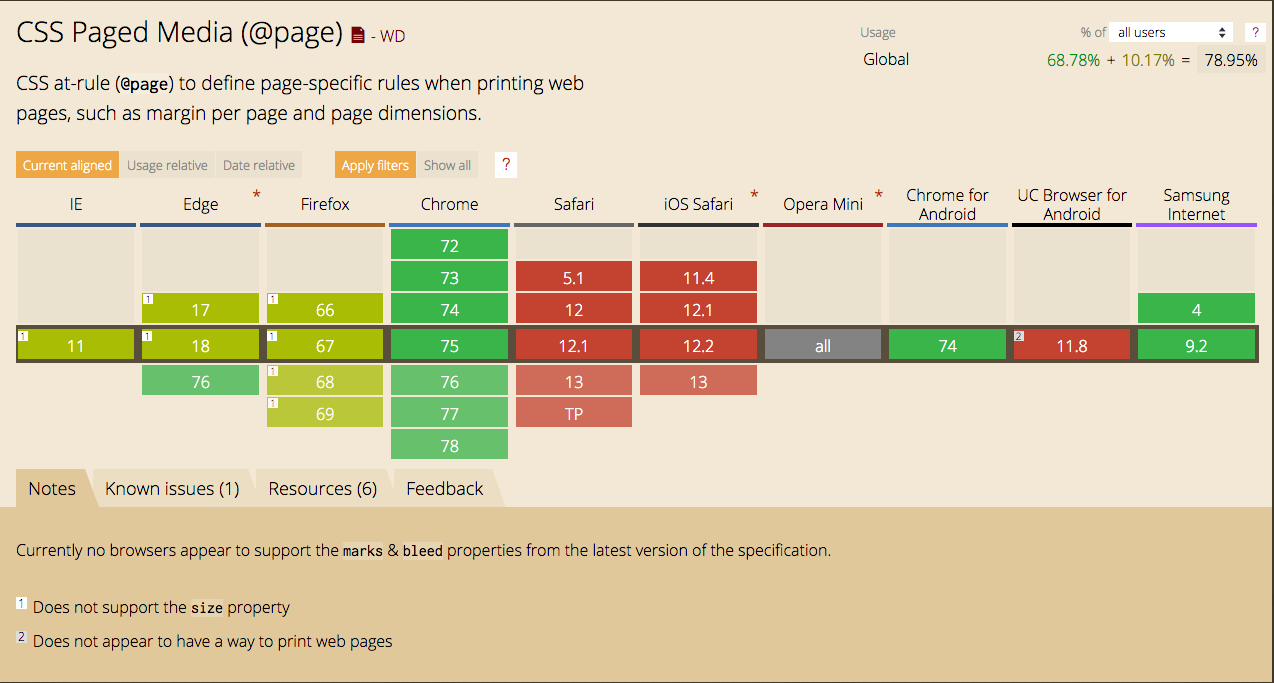Click the green Chrome 75 support cell
Viewport: 1274px width, 683px height.
pyautogui.click(x=449, y=346)
